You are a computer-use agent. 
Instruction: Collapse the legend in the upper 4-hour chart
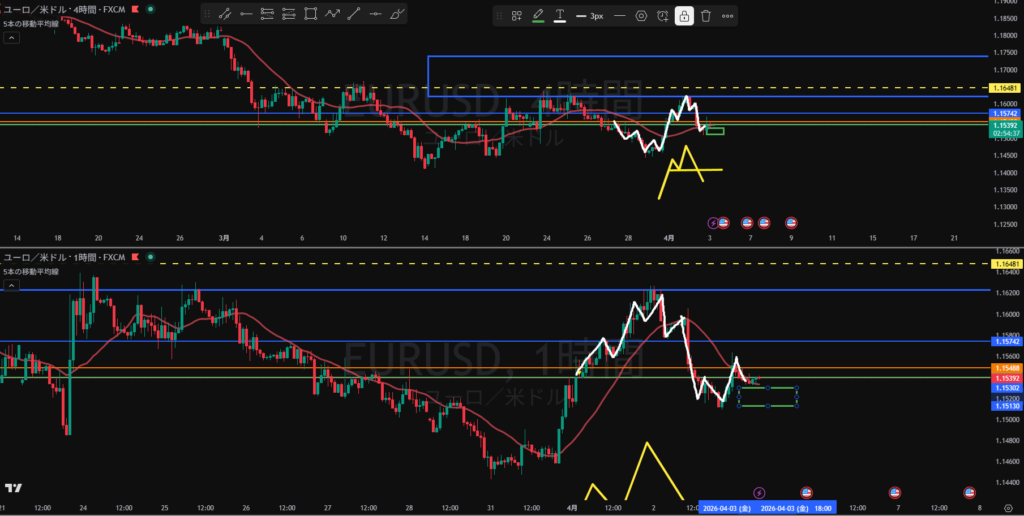point(11,37)
